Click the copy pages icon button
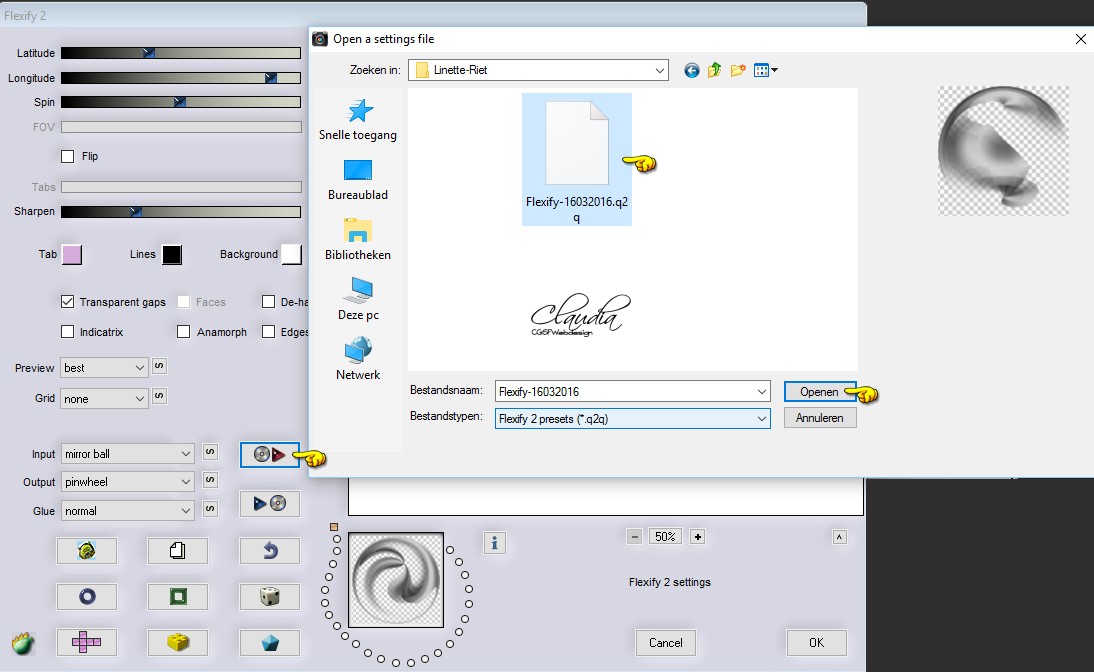 point(178,551)
